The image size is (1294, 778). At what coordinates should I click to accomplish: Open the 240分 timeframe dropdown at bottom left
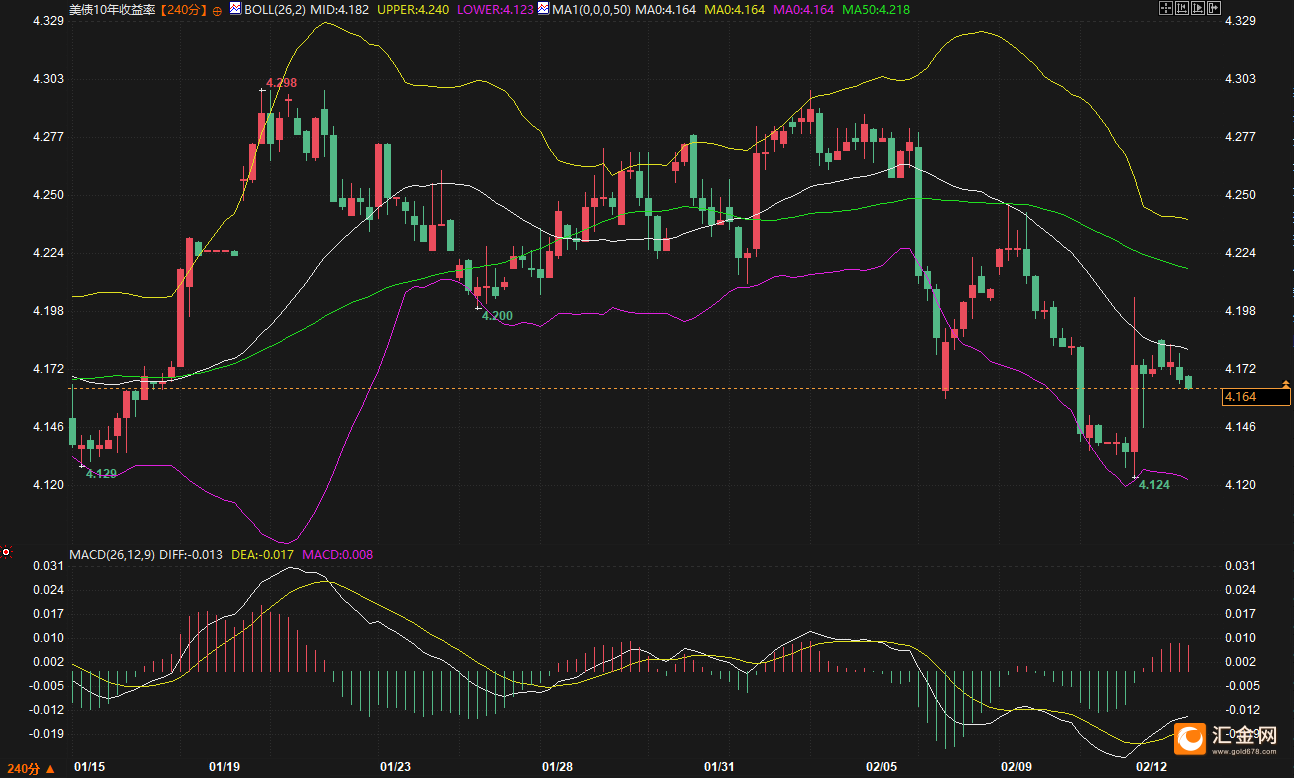[28, 769]
